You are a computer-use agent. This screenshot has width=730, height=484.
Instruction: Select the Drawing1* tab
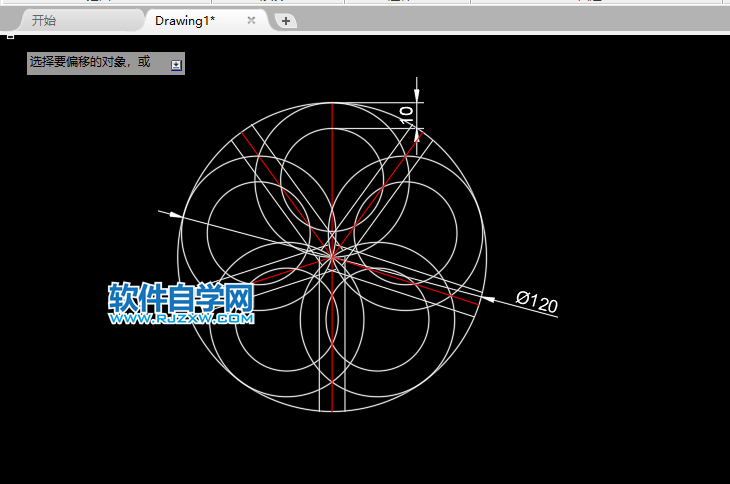pos(185,20)
